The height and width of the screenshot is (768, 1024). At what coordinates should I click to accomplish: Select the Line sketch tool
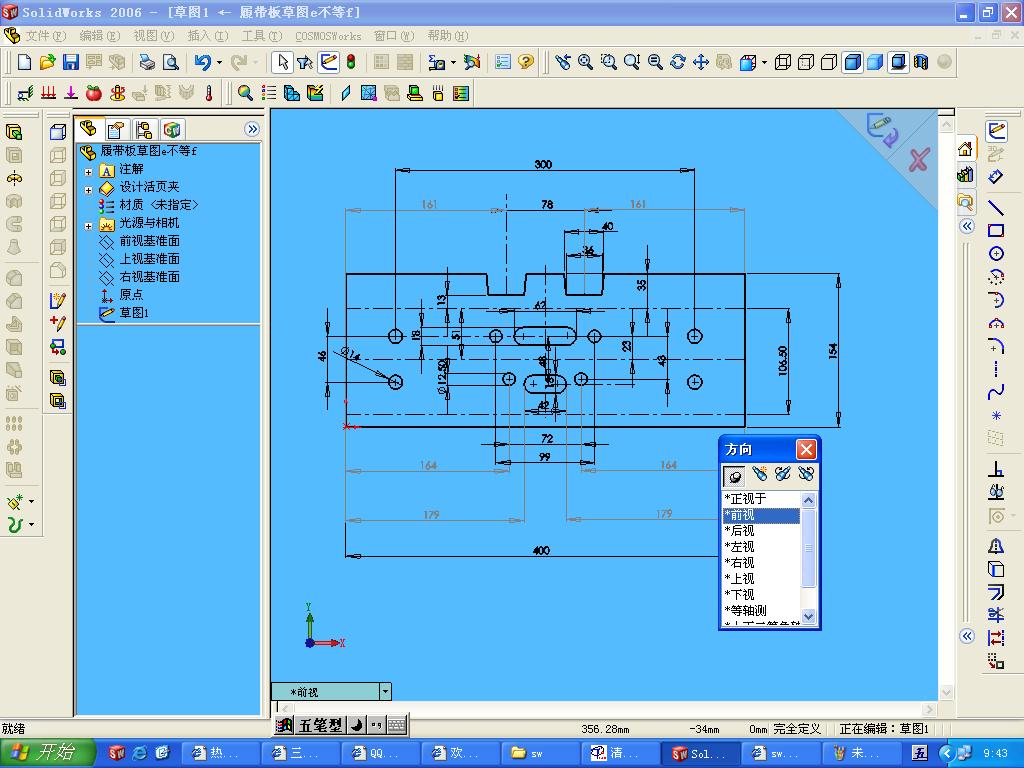995,208
